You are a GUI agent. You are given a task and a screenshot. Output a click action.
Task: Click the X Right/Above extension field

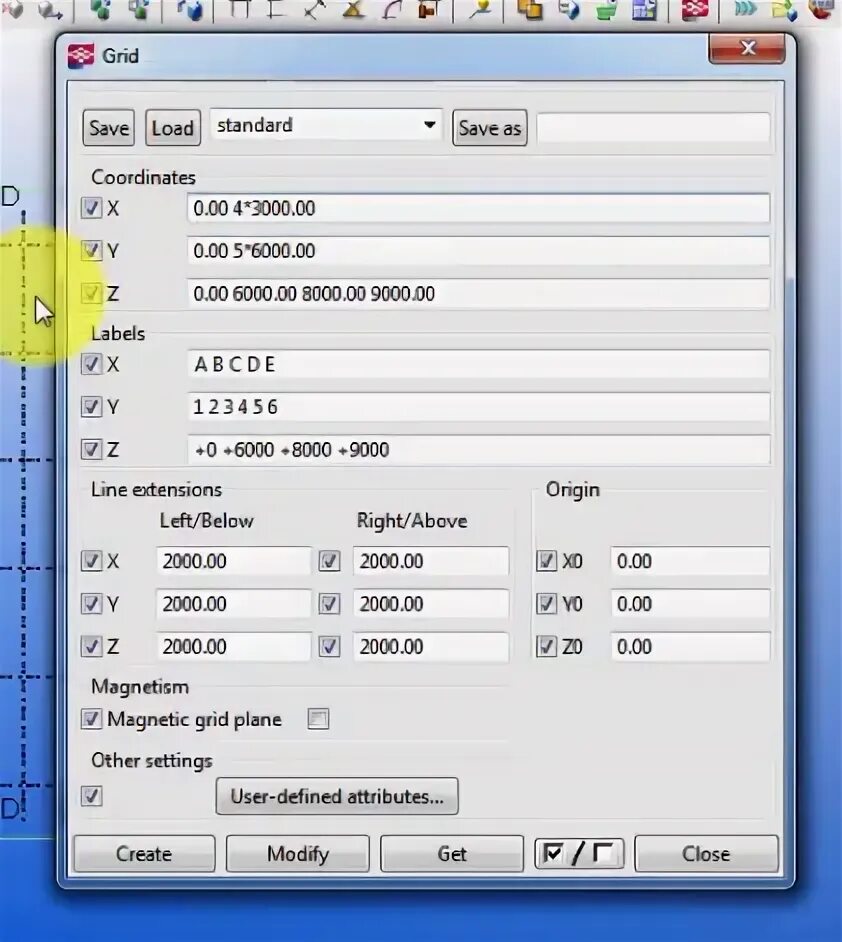pos(431,561)
